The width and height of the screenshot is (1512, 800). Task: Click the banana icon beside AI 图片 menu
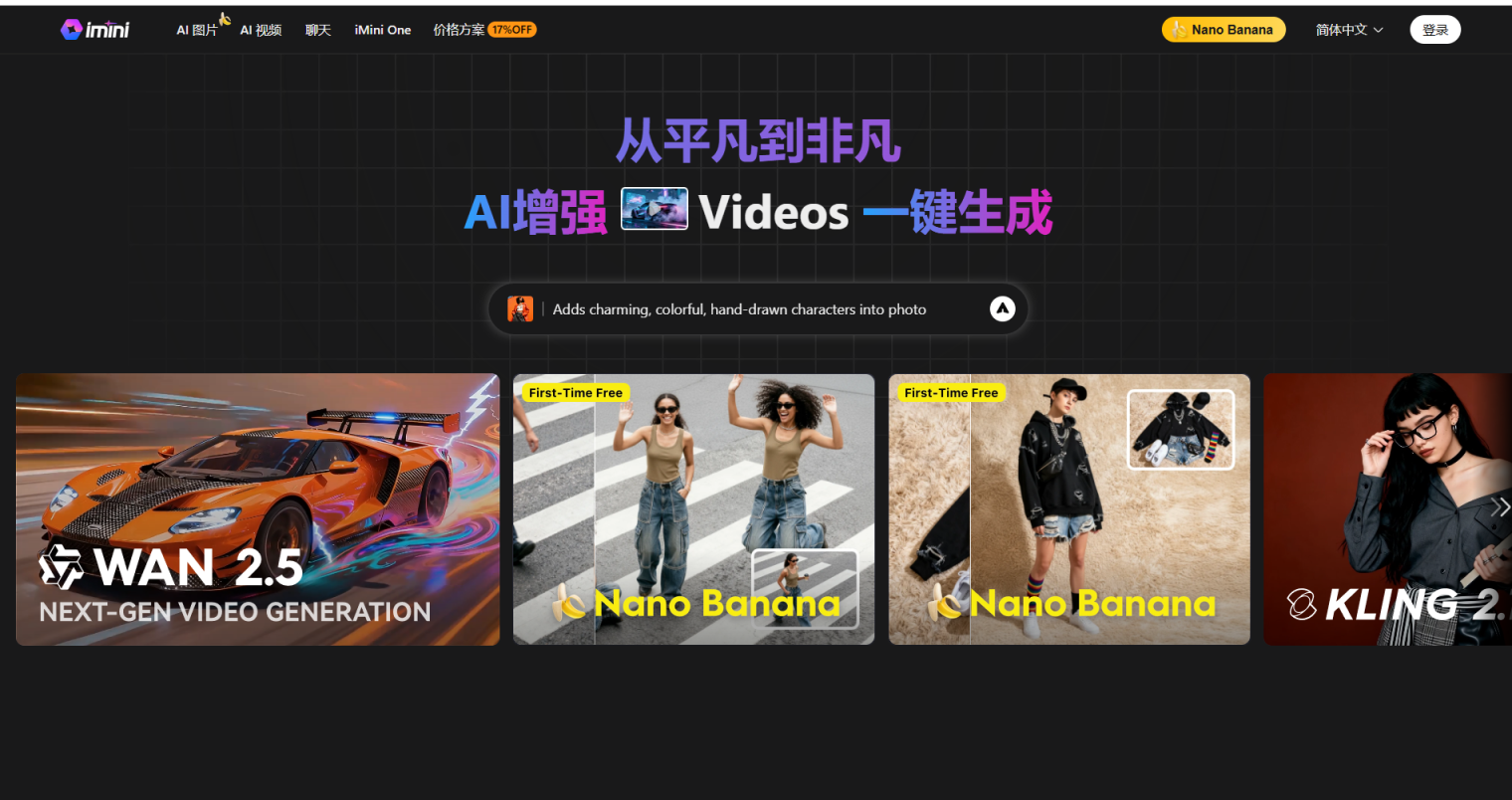[x=223, y=17]
